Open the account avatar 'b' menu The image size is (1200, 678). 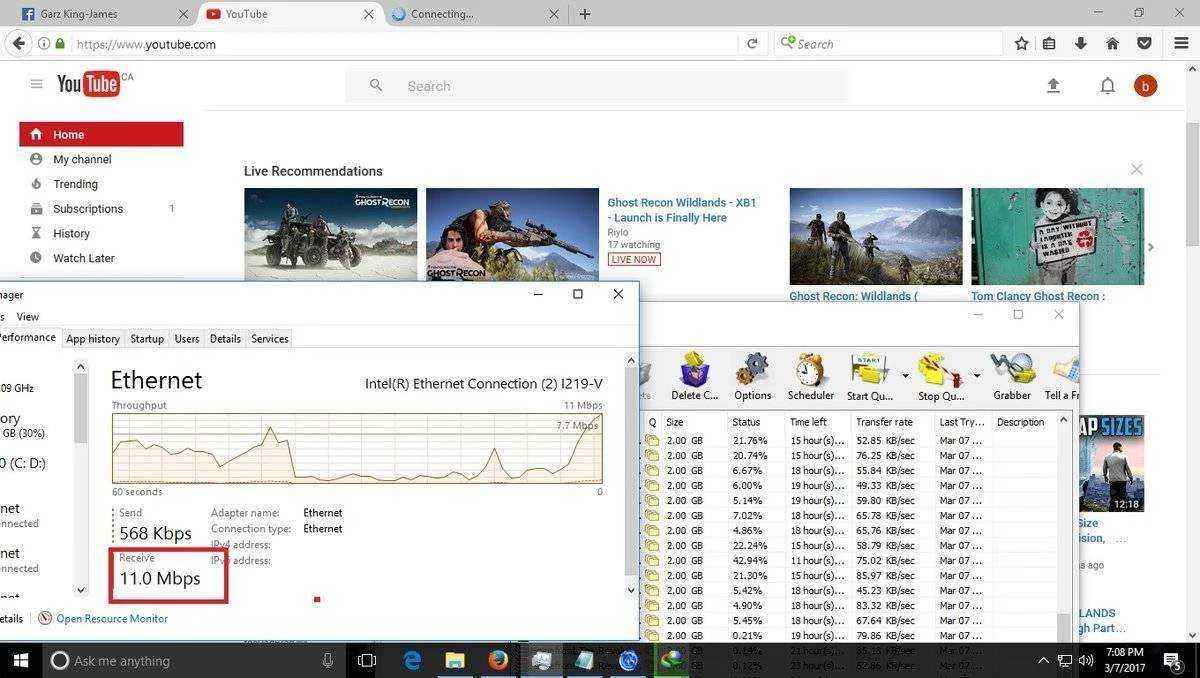pos(1145,86)
